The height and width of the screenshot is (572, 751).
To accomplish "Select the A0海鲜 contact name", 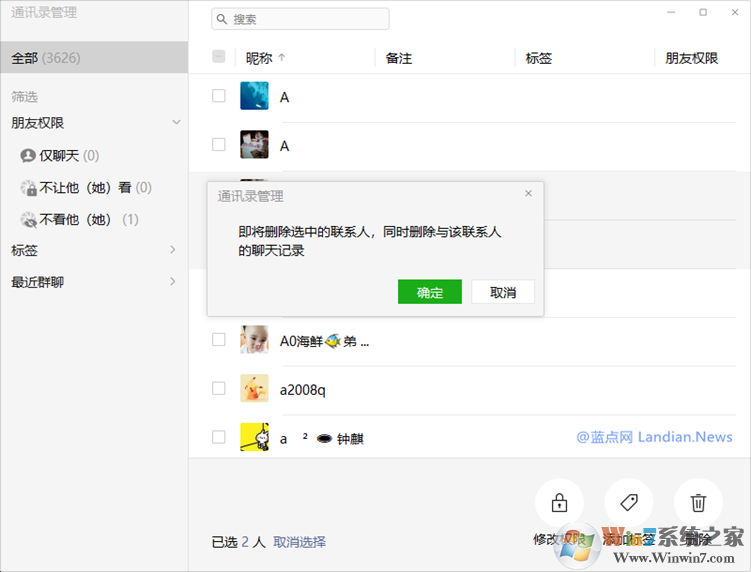I will pyautogui.click(x=325, y=341).
